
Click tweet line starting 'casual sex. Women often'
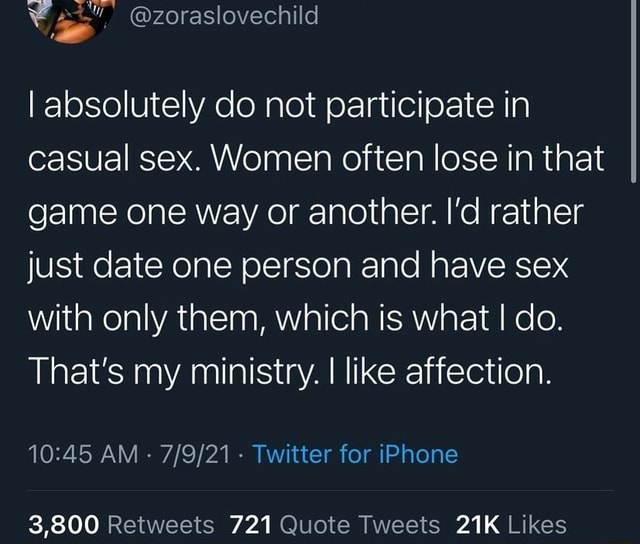(x=316, y=158)
